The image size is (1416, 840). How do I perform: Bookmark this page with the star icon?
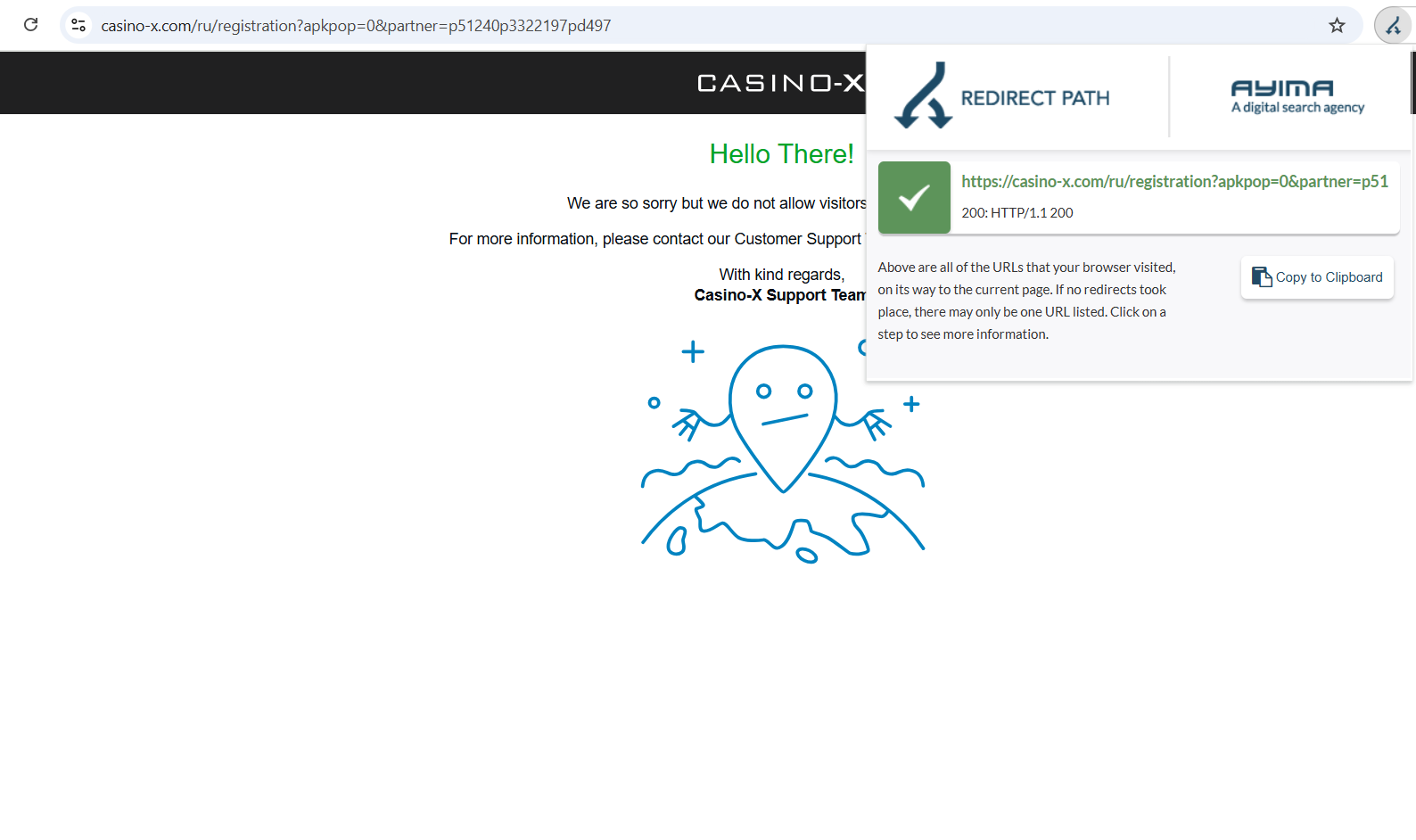tap(1337, 25)
